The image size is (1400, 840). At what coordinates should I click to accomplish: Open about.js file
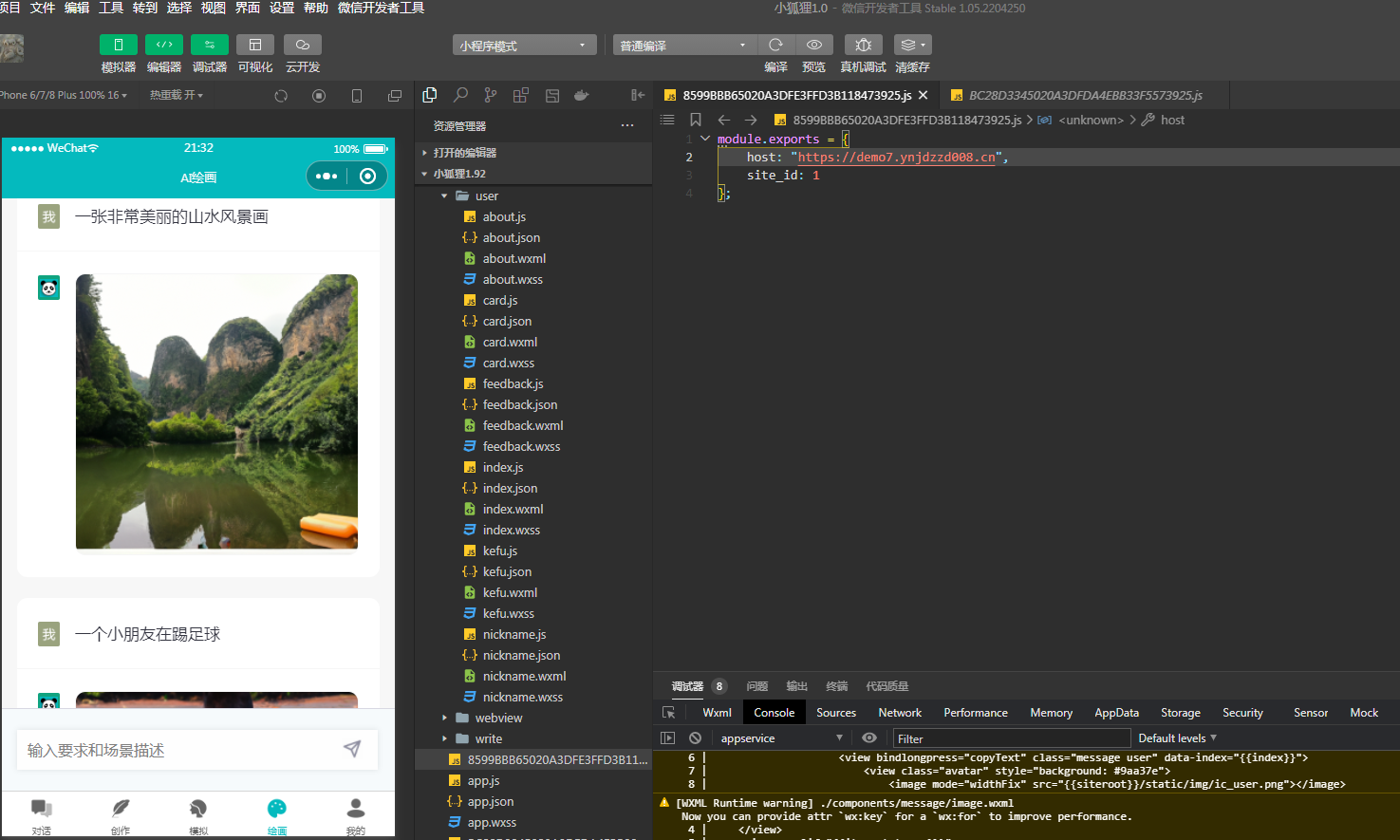pos(533,216)
